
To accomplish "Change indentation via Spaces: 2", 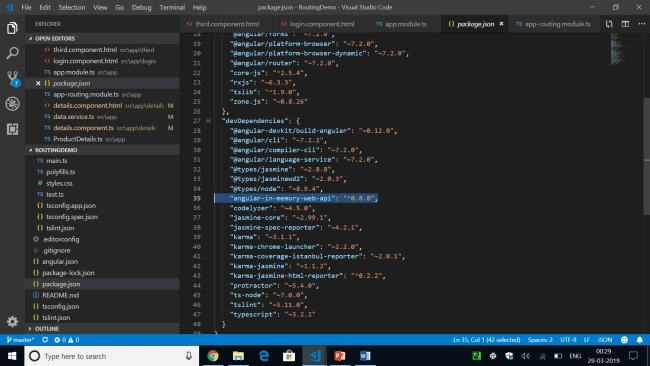I will (x=540, y=340).
